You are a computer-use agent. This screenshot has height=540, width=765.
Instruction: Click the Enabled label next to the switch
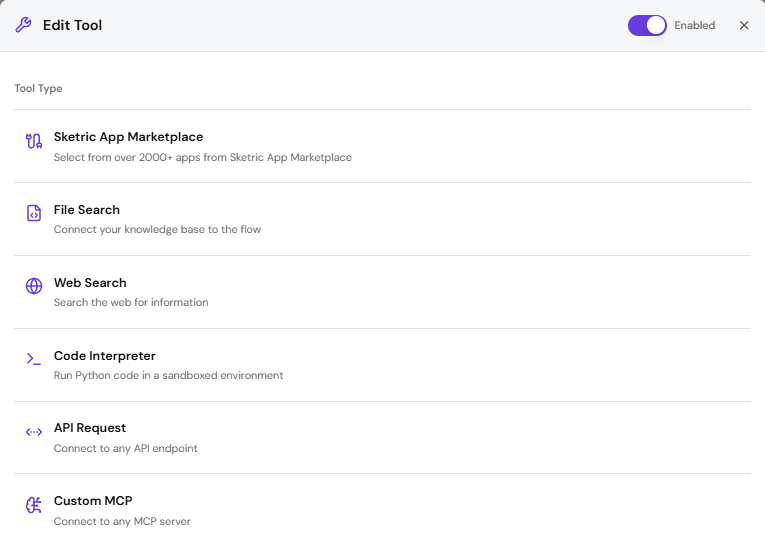[x=694, y=26]
